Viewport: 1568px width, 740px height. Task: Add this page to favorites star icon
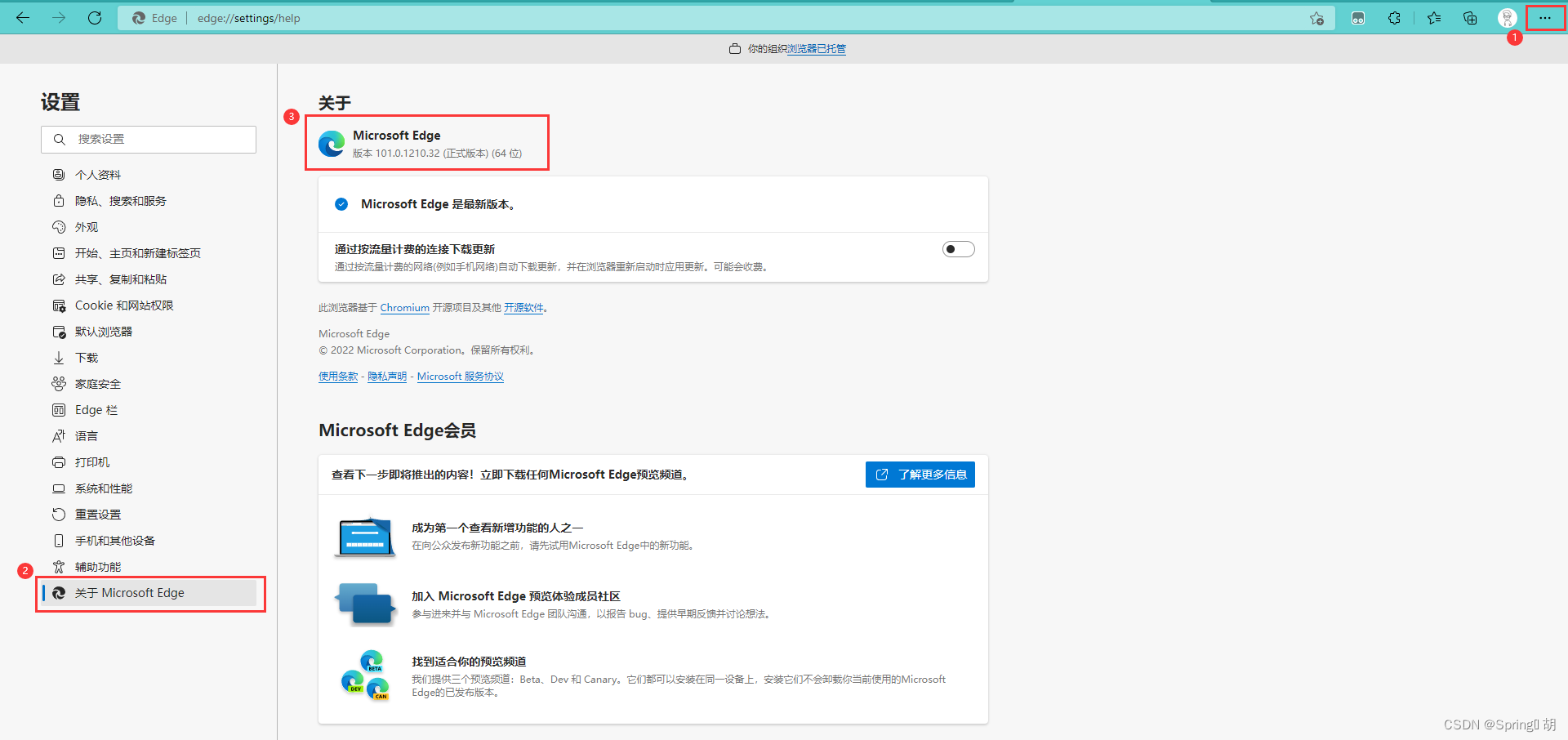[x=1316, y=18]
